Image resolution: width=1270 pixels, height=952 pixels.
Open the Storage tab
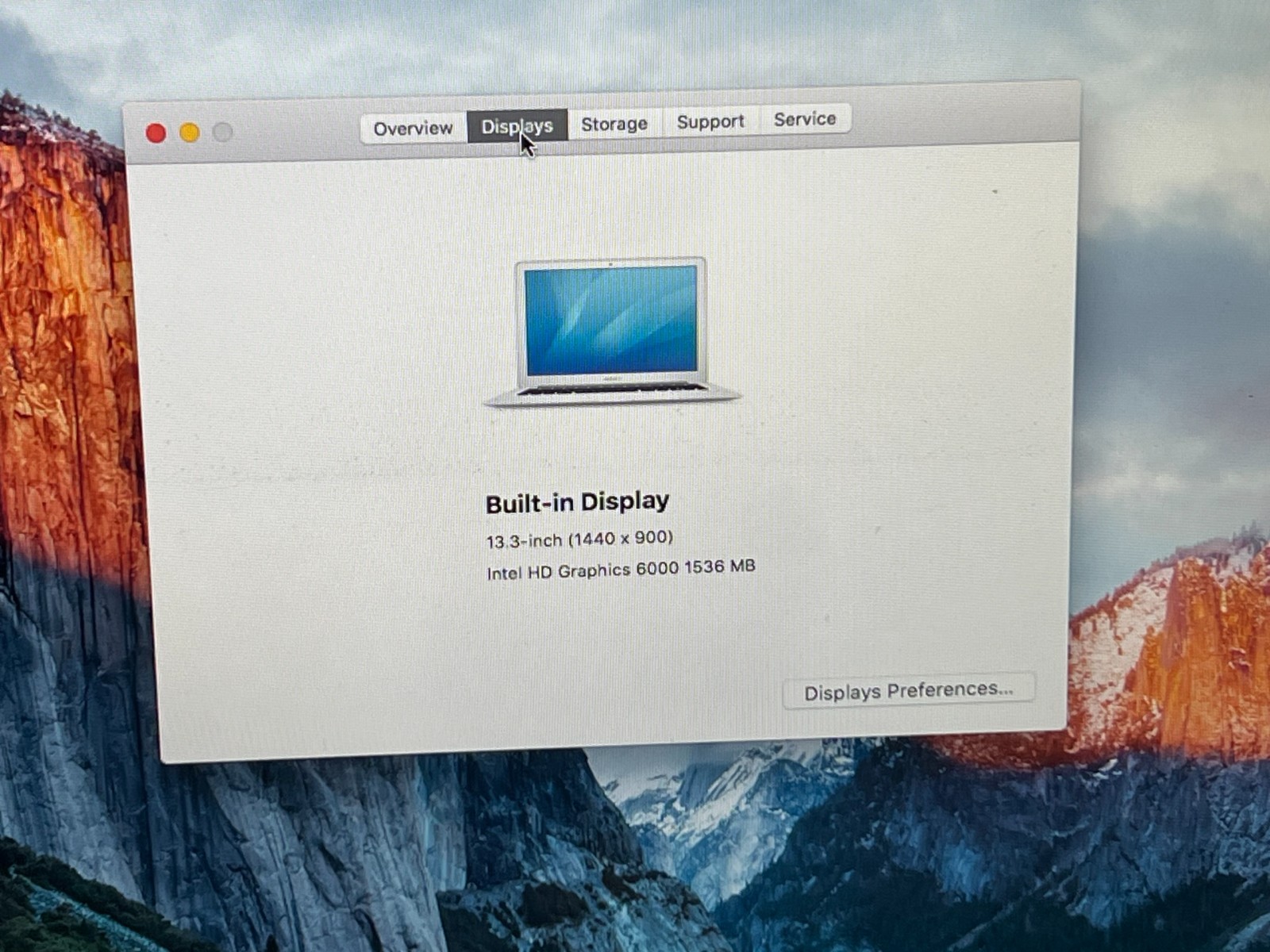coord(614,124)
